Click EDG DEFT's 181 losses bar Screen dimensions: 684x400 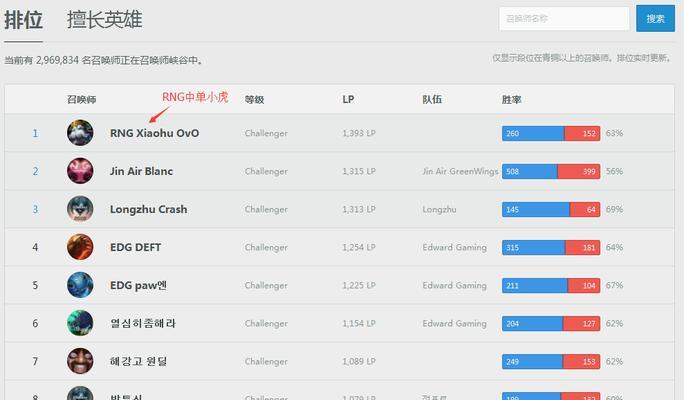[583, 247]
